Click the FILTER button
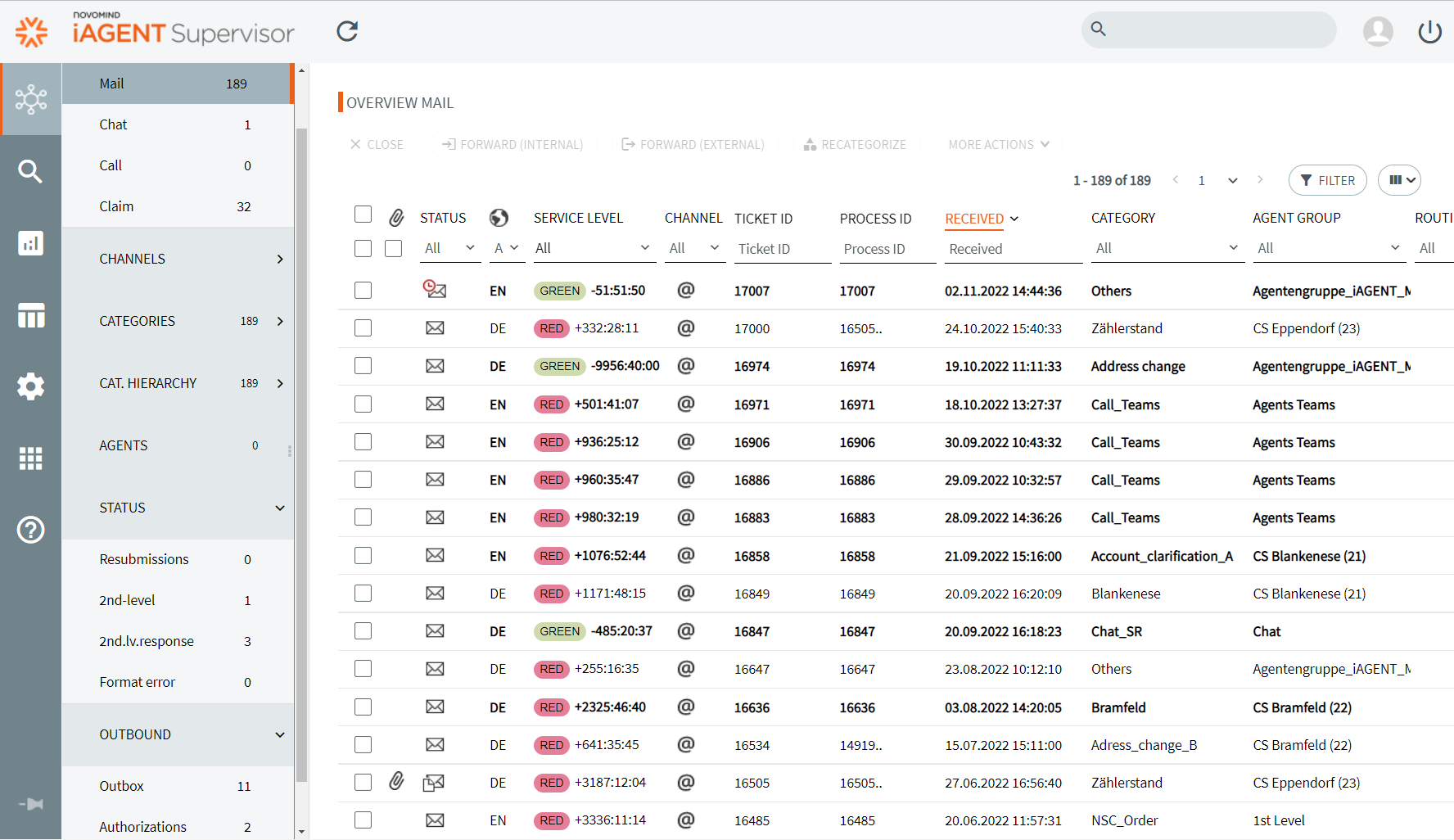The height and width of the screenshot is (840, 1454). pos(1327,180)
